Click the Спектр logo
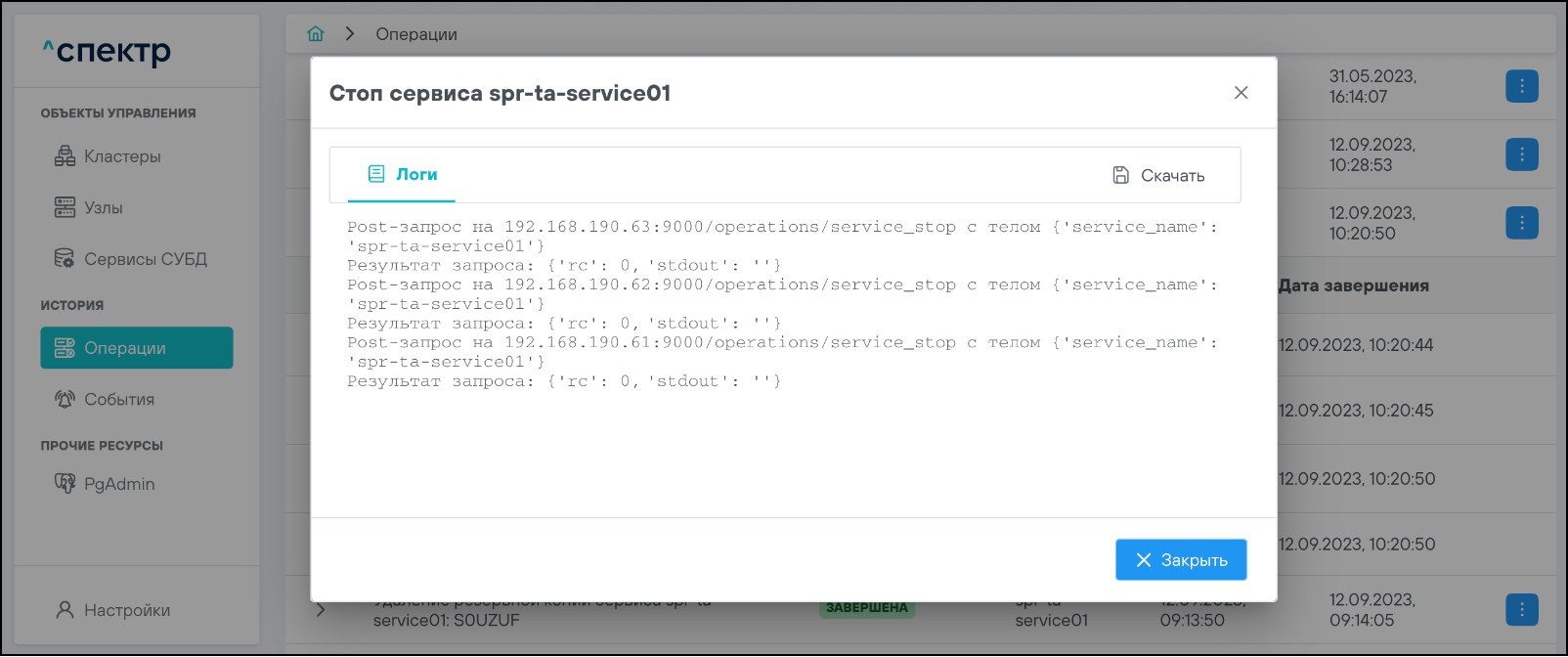Screen dimensions: 1568x657 107,51
